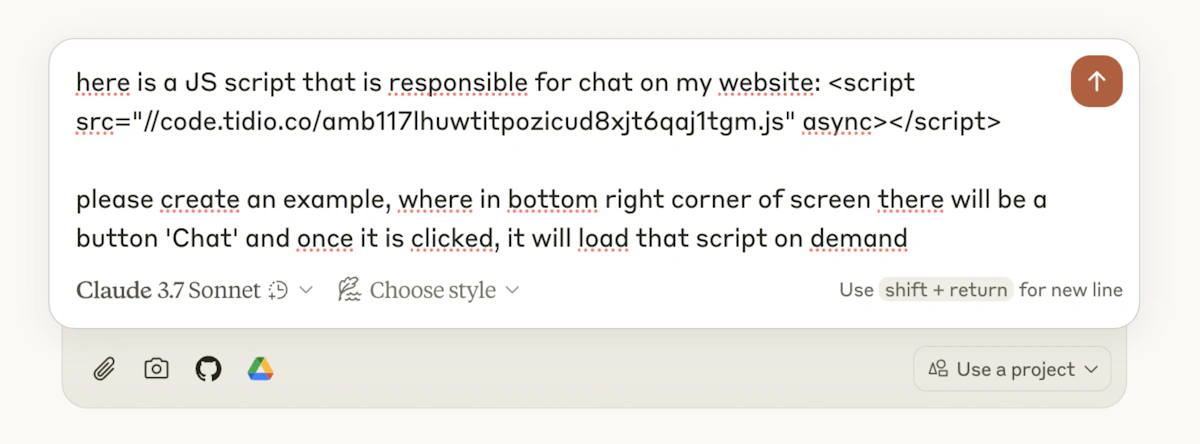This screenshot has height=444, width=1200.
Task: Toggle extended thinking clock icon beside Sonnet
Action: pyautogui.click(x=279, y=290)
